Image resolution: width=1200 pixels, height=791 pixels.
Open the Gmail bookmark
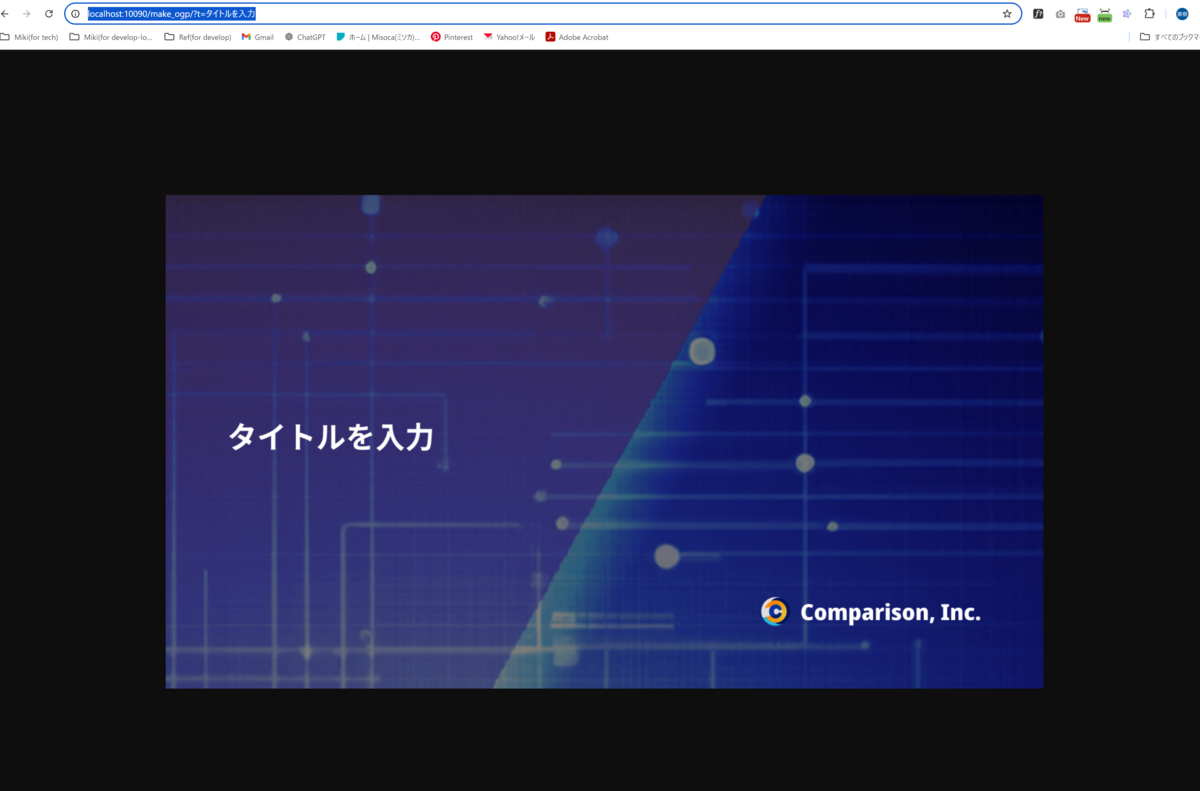point(257,36)
